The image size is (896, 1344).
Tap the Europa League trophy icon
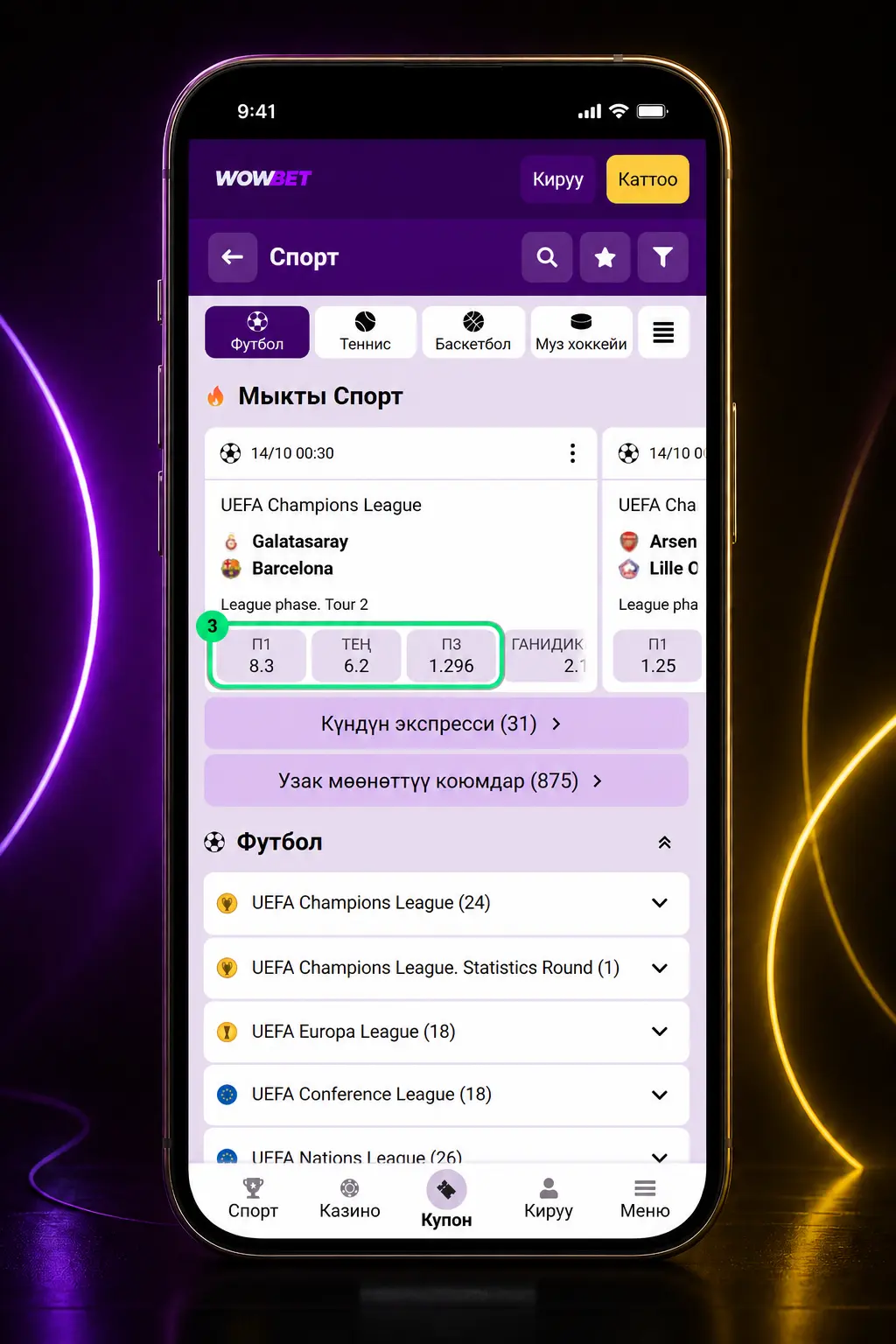tap(227, 1032)
